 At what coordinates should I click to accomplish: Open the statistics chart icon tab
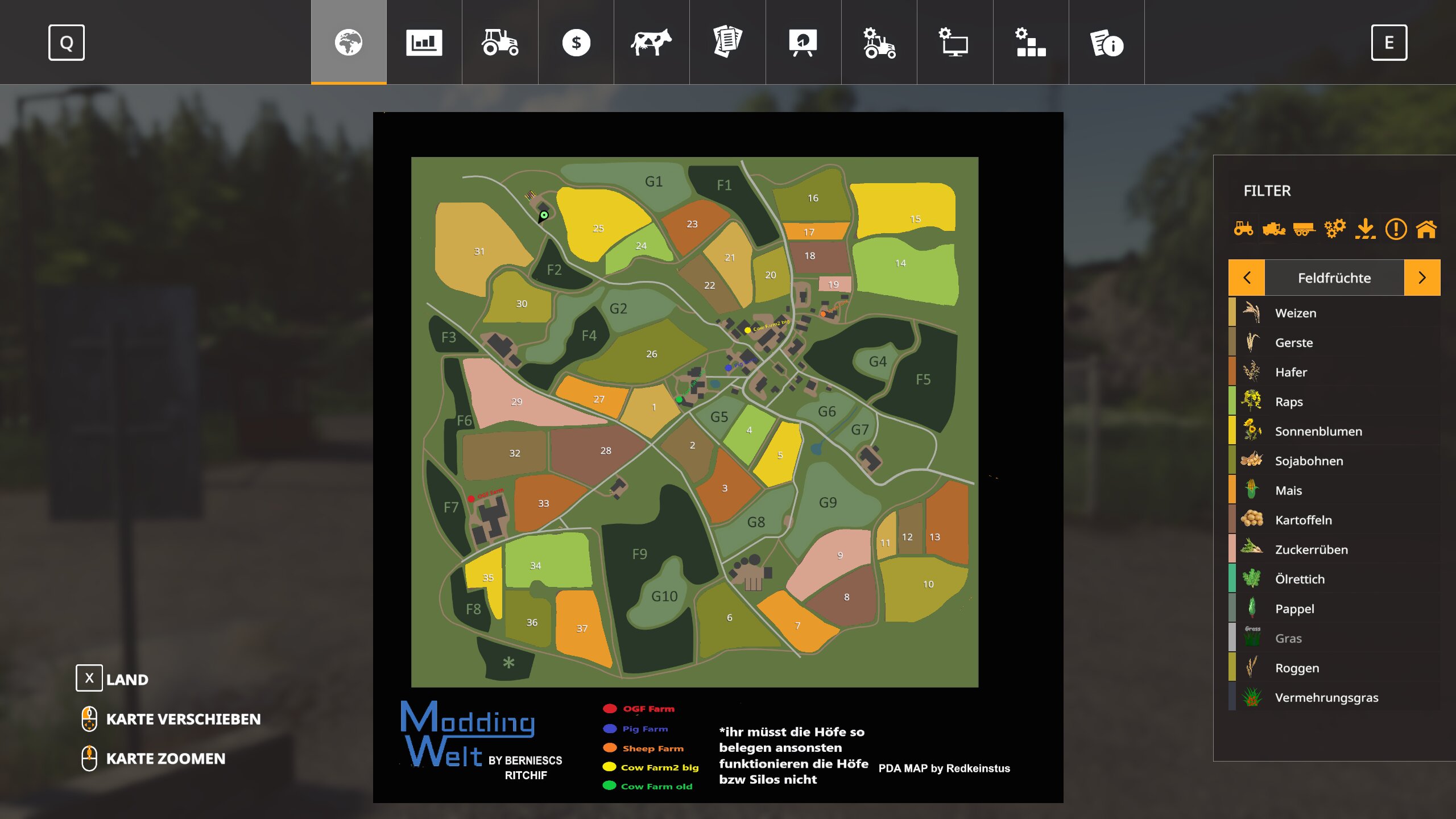(424, 43)
